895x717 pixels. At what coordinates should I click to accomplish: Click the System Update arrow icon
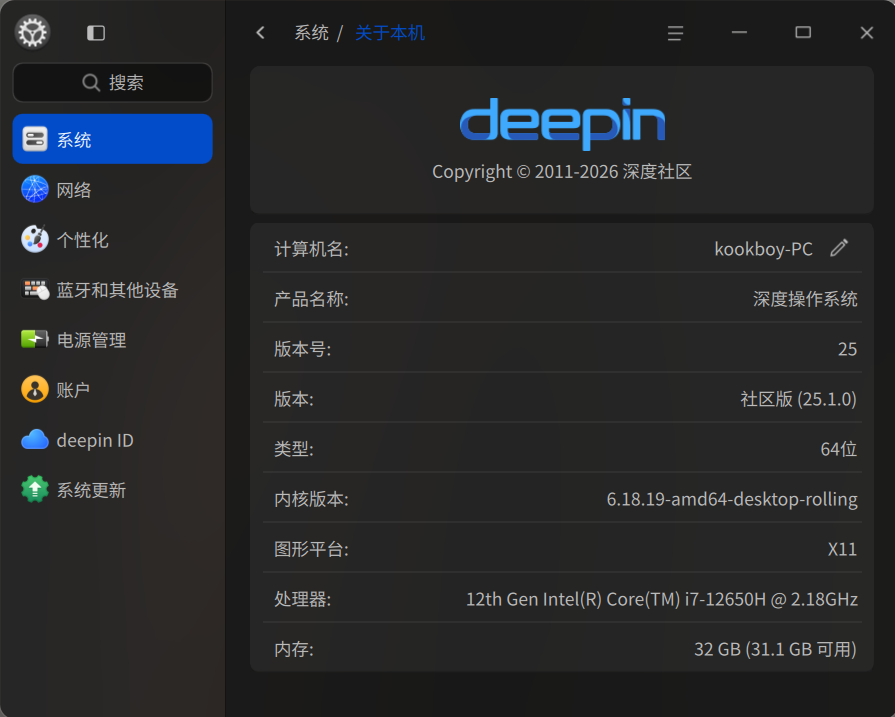tap(35, 489)
